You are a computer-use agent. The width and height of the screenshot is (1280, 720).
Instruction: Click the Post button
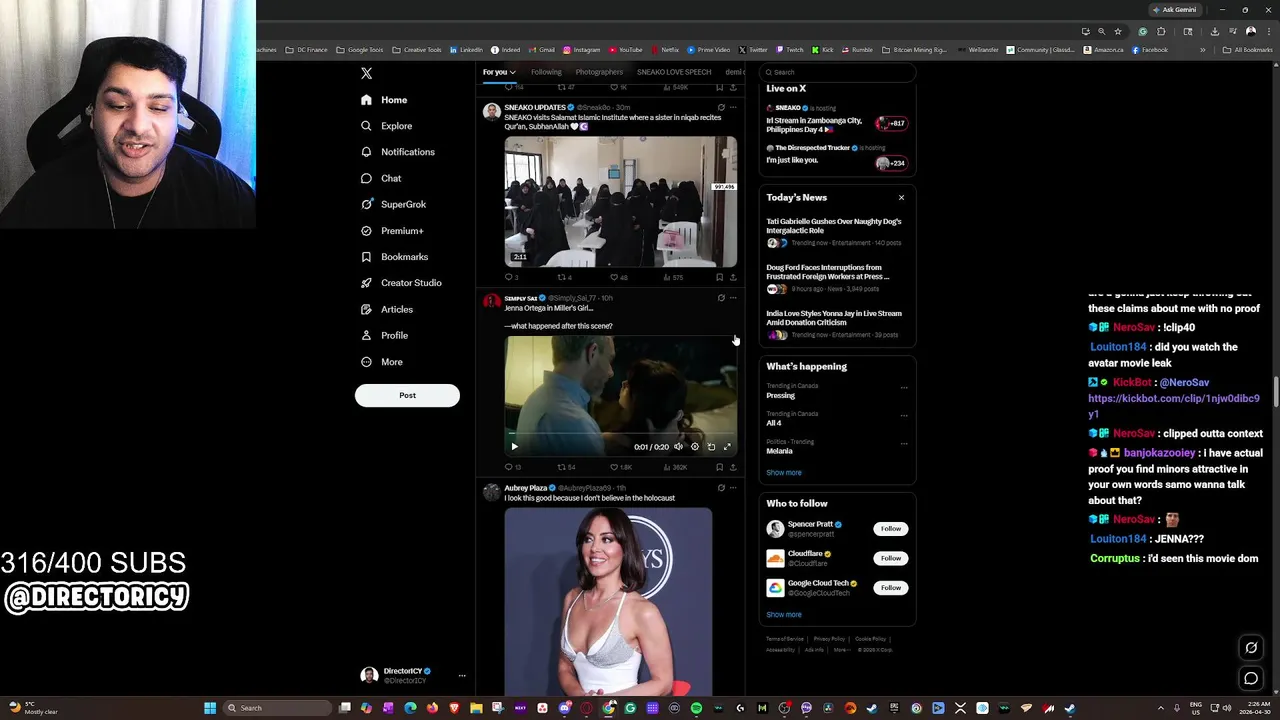[x=407, y=395]
